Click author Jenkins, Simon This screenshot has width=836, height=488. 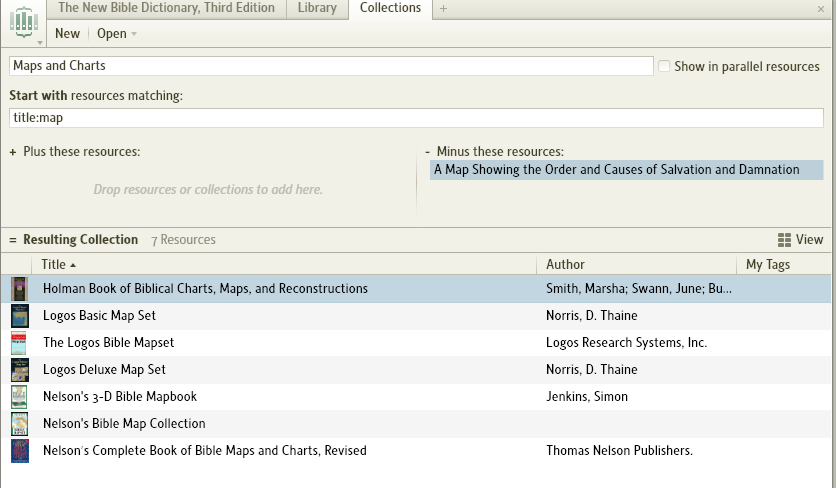pyautogui.click(x=587, y=397)
